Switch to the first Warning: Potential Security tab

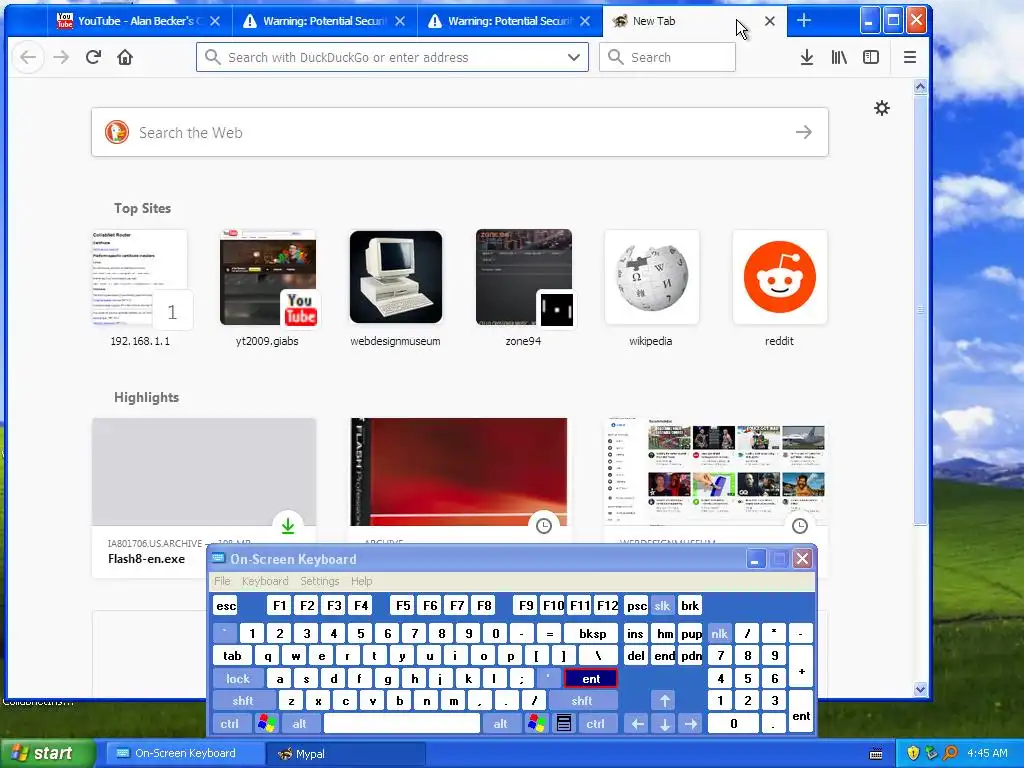324,21
